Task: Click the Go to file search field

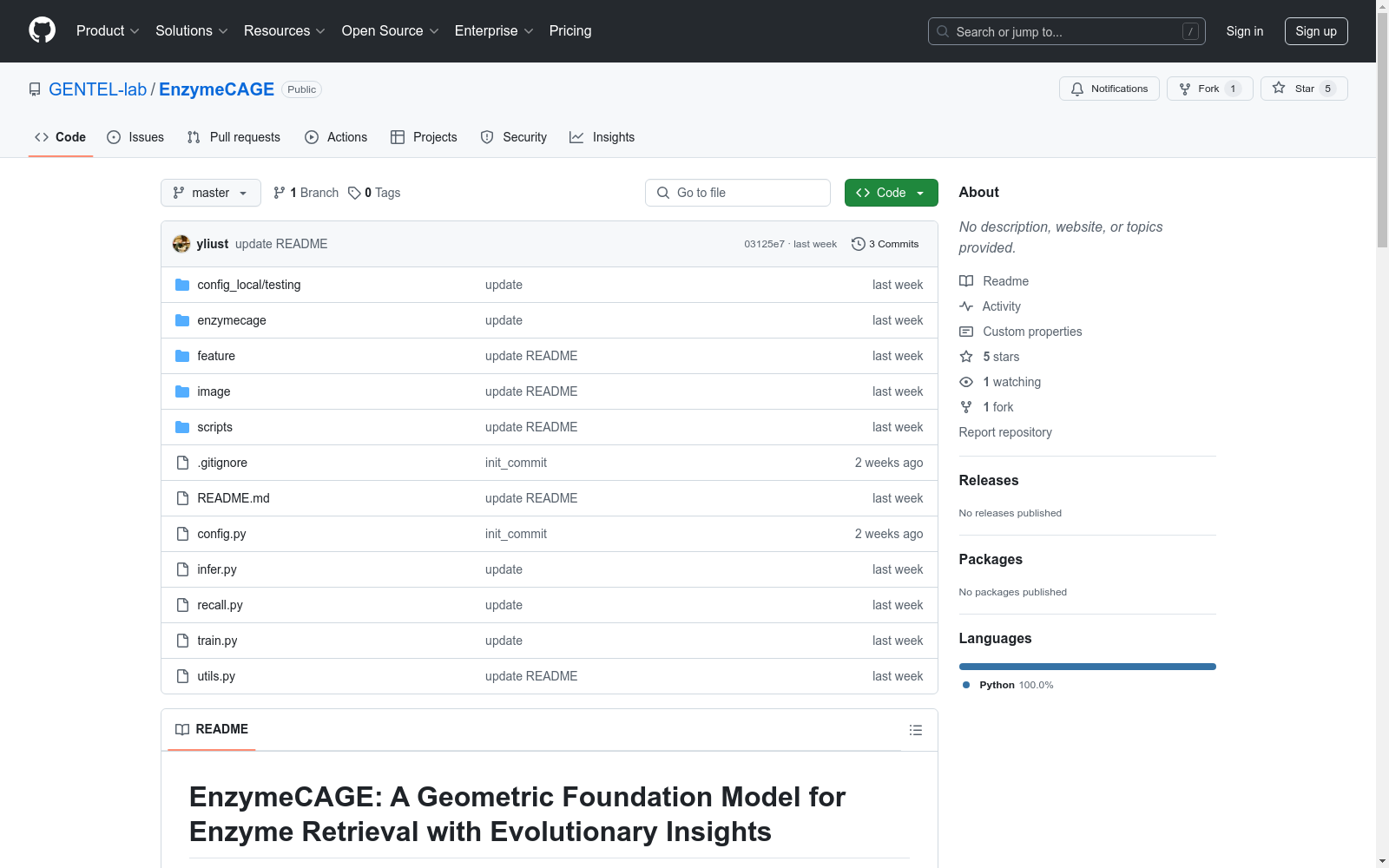Action: [738, 193]
